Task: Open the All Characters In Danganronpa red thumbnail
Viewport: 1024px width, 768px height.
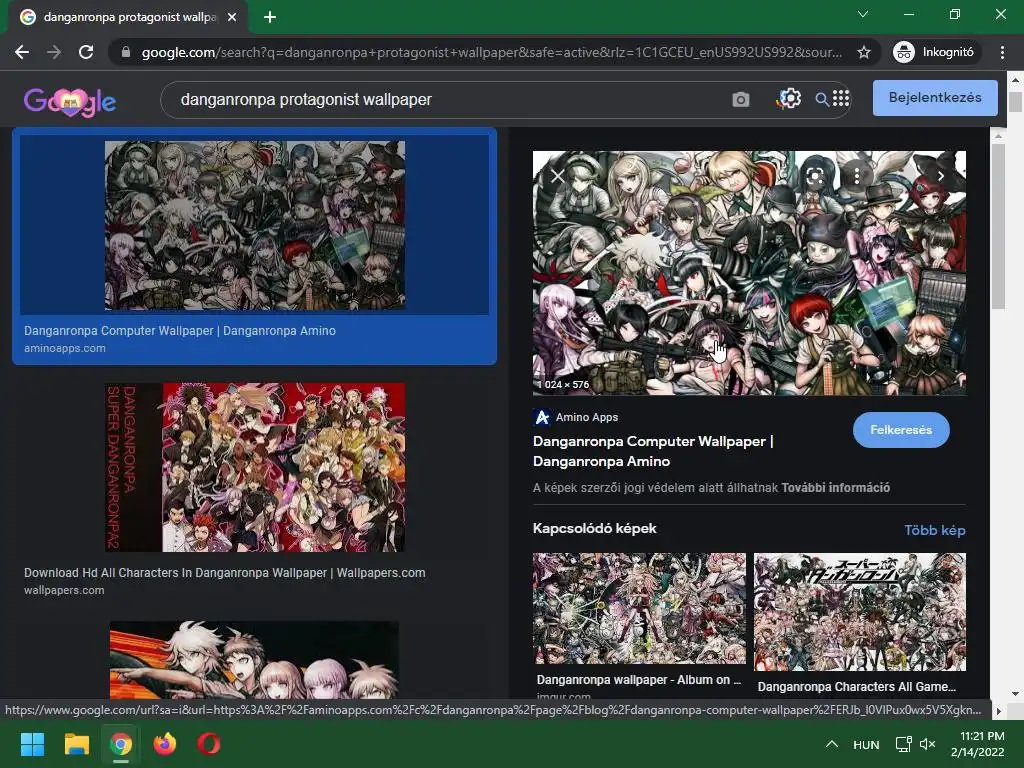Action: 255,468
